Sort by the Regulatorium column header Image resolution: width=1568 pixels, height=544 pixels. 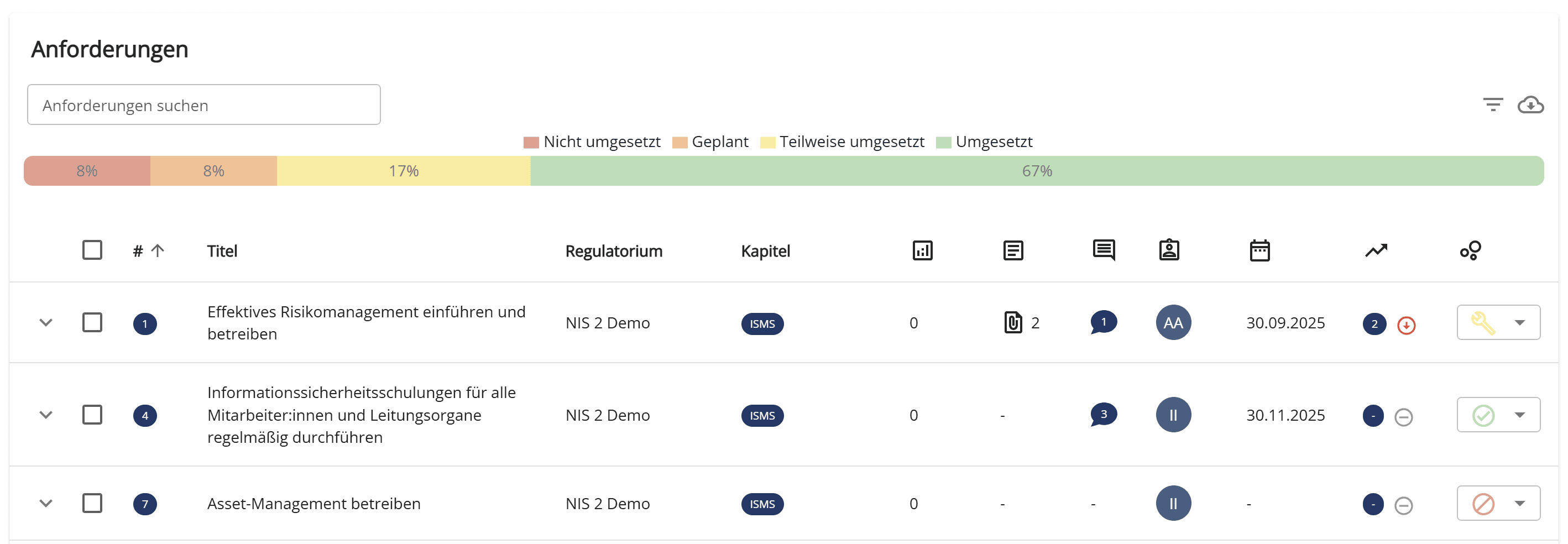click(614, 252)
